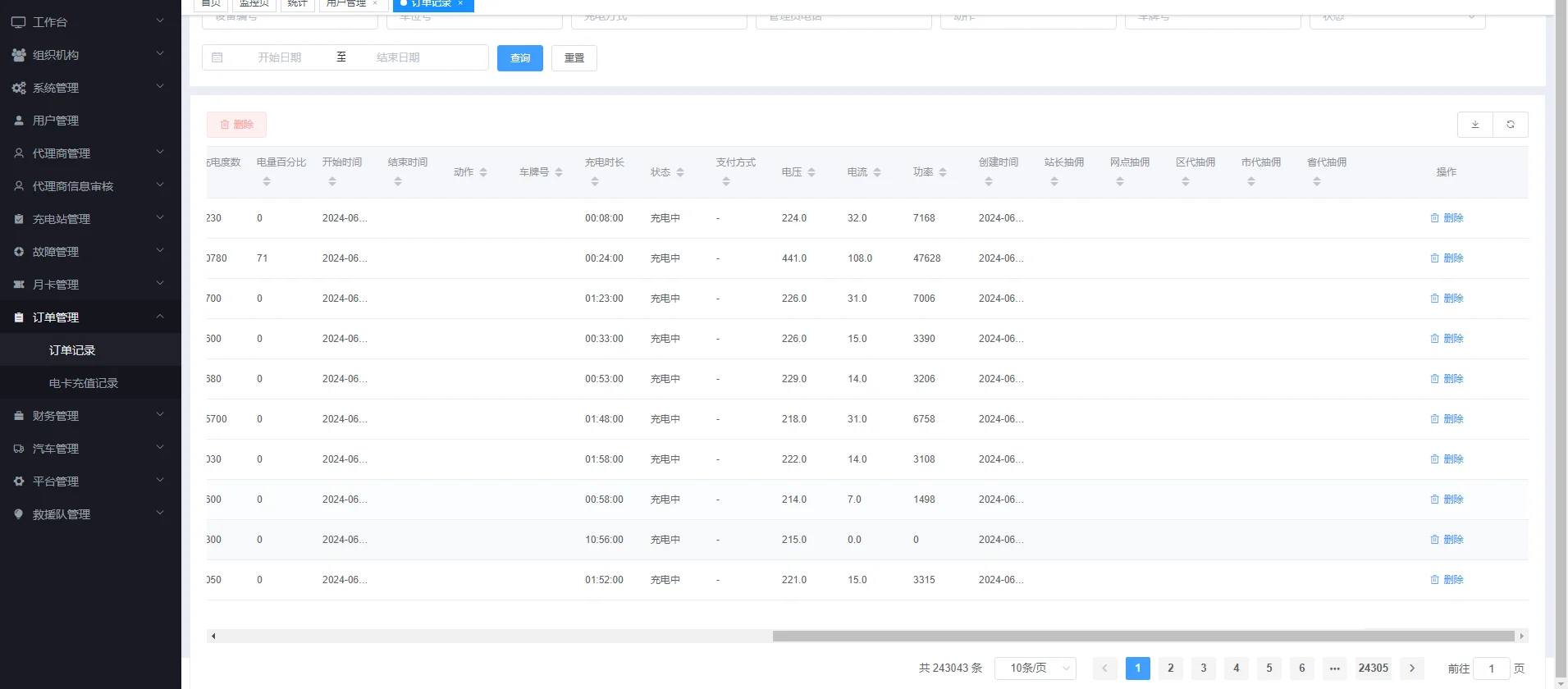Click sort arrows beside 电压 header
The height and width of the screenshot is (689, 1568).
[x=811, y=172]
